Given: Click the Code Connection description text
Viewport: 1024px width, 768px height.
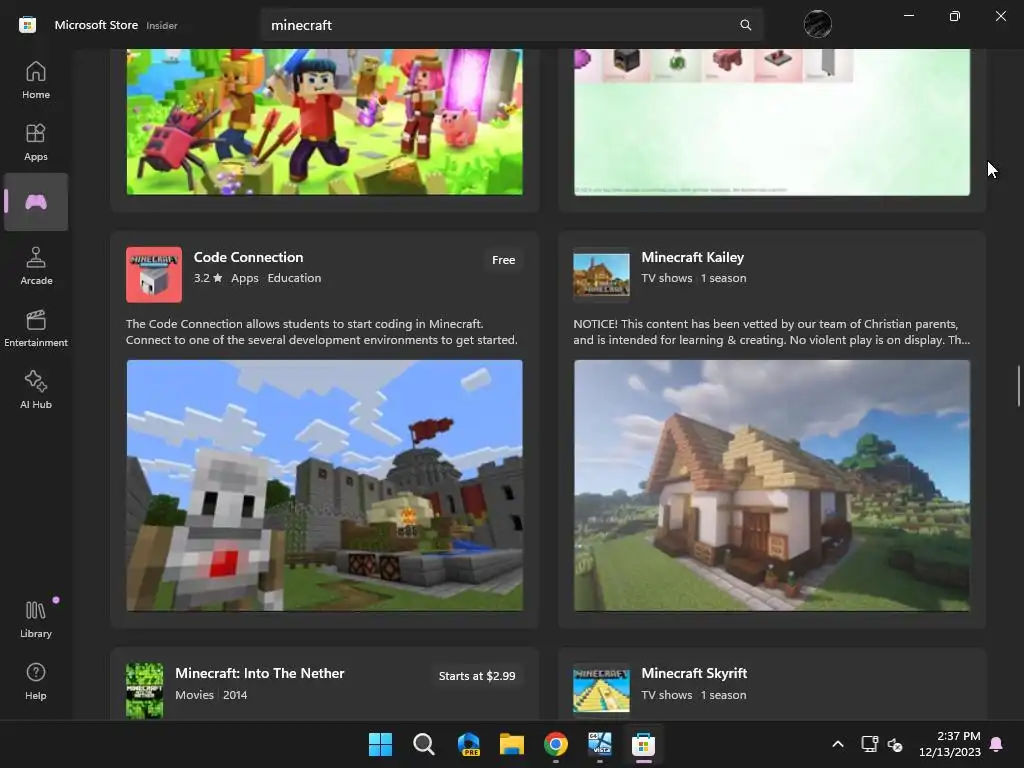Looking at the screenshot, I should pos(321,332).
